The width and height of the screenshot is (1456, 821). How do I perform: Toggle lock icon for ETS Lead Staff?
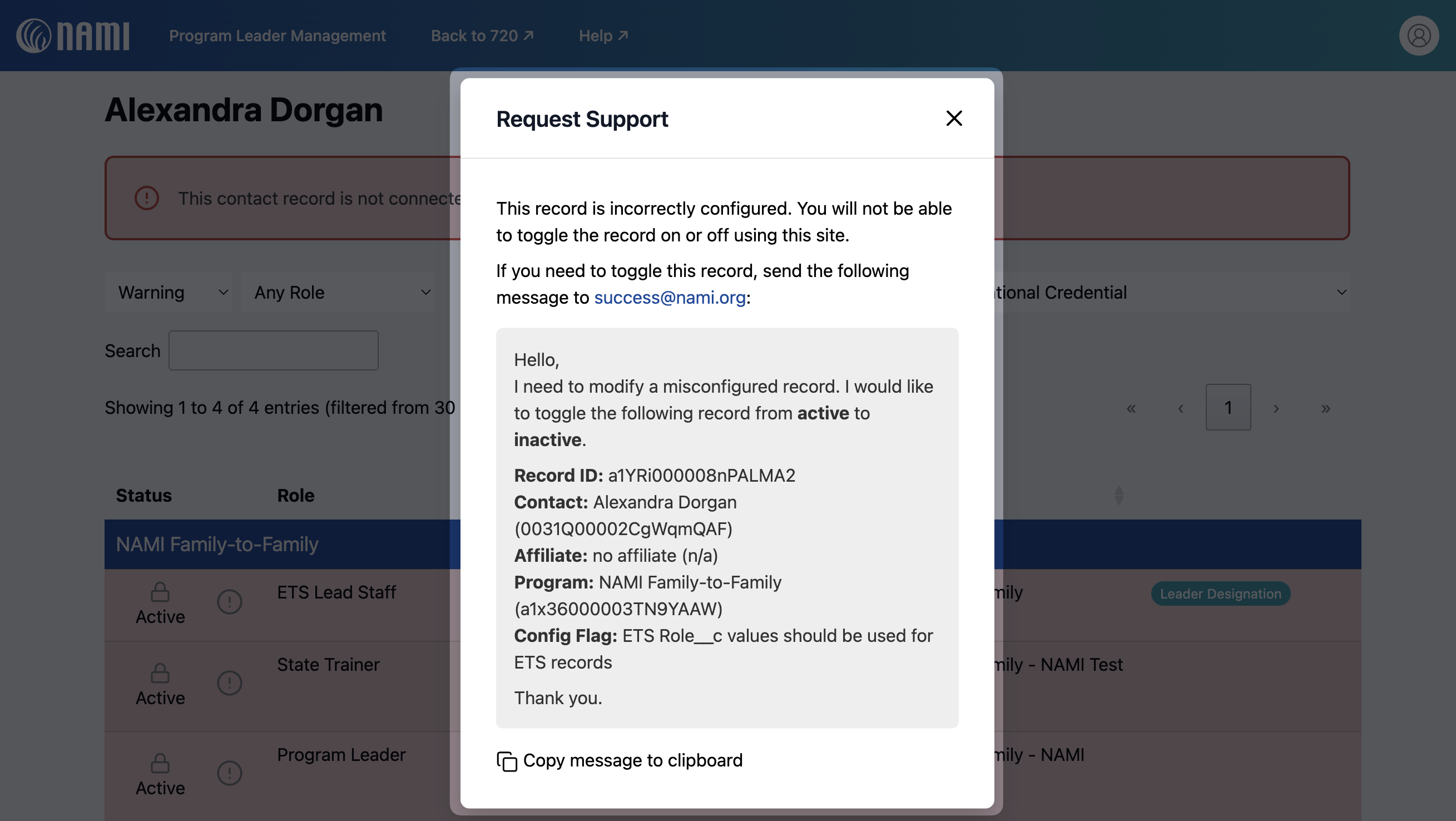click(x=160, y=592)
